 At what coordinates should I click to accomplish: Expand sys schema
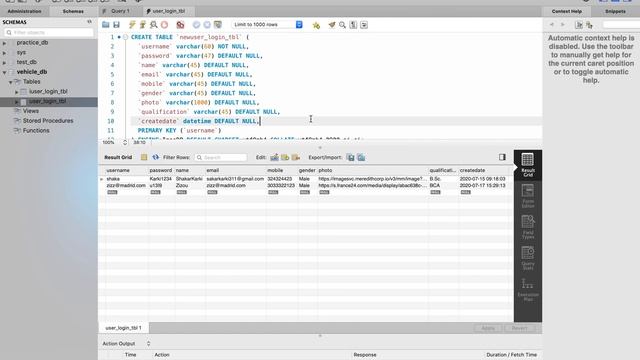[4, 53]
